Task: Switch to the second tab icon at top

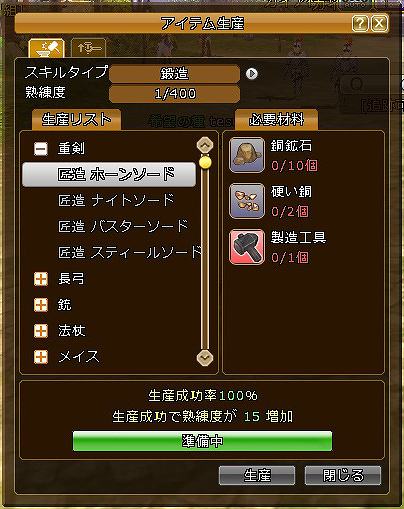Action: pos(89,49)
